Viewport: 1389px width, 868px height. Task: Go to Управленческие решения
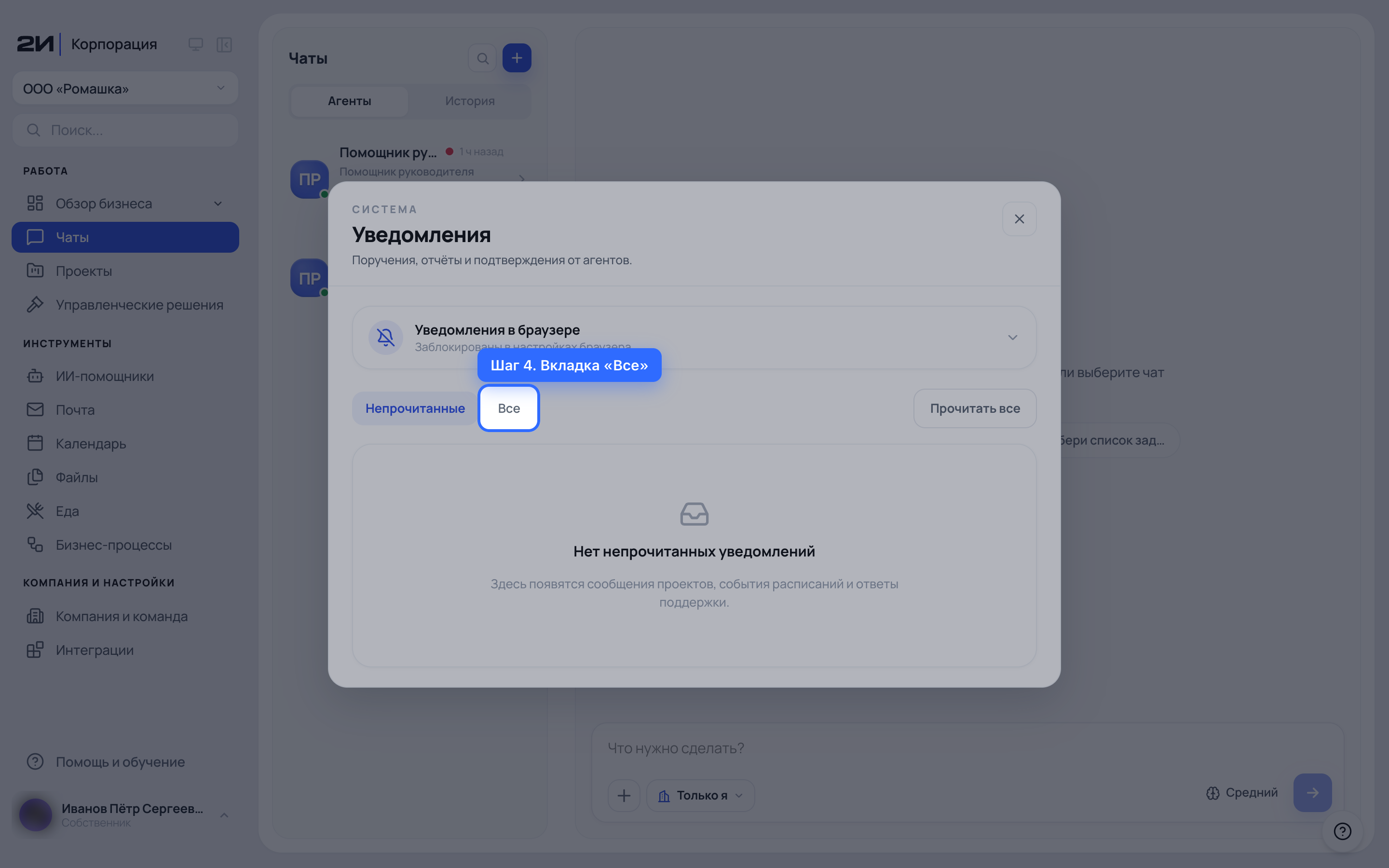[x=125, y=305]
